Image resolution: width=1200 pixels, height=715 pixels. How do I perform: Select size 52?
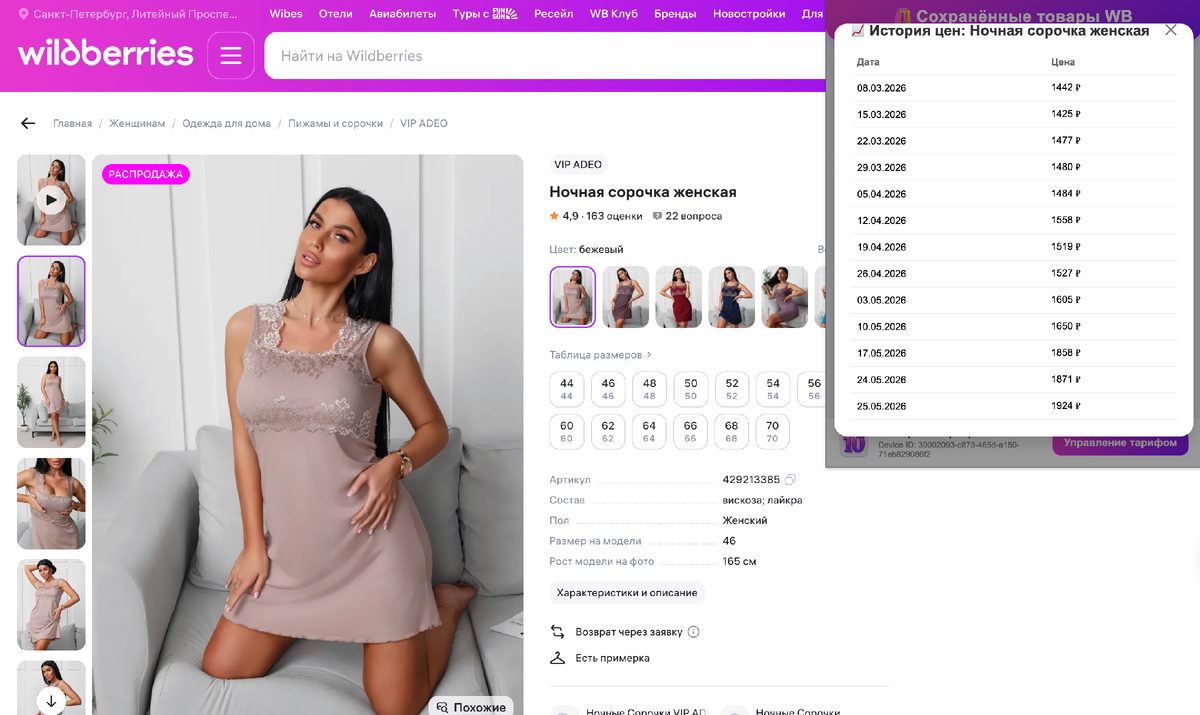(x=732, y=389)
